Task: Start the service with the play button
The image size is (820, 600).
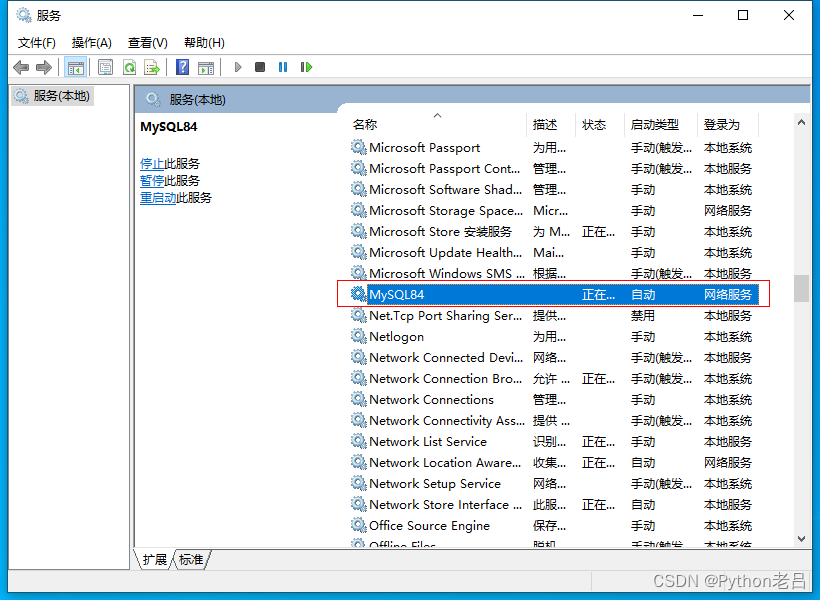Action: 238,67
